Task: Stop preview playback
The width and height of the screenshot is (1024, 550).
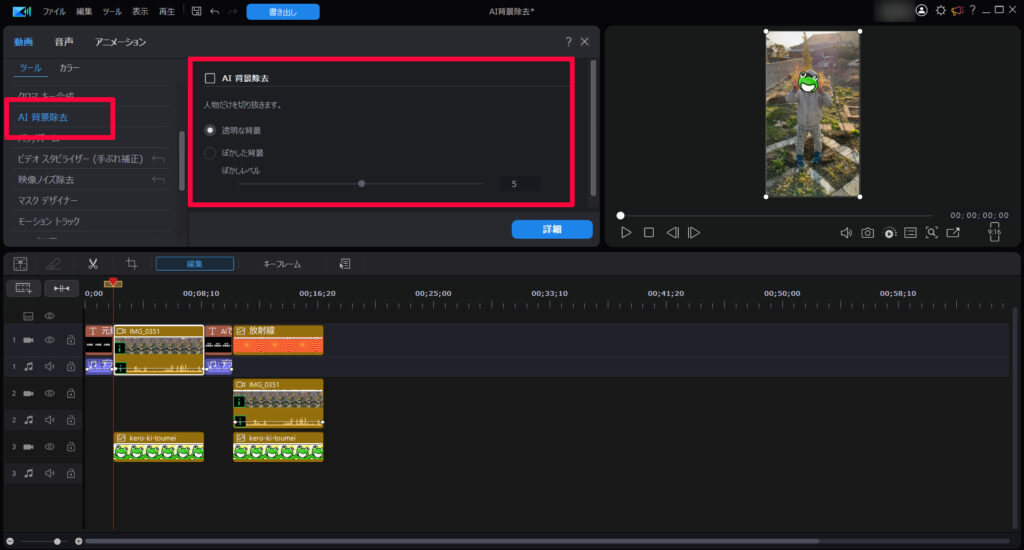Action: [648, 233]
